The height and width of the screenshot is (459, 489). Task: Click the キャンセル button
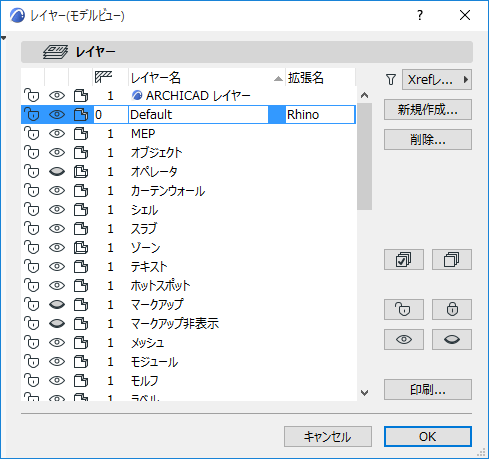(328, 436)
